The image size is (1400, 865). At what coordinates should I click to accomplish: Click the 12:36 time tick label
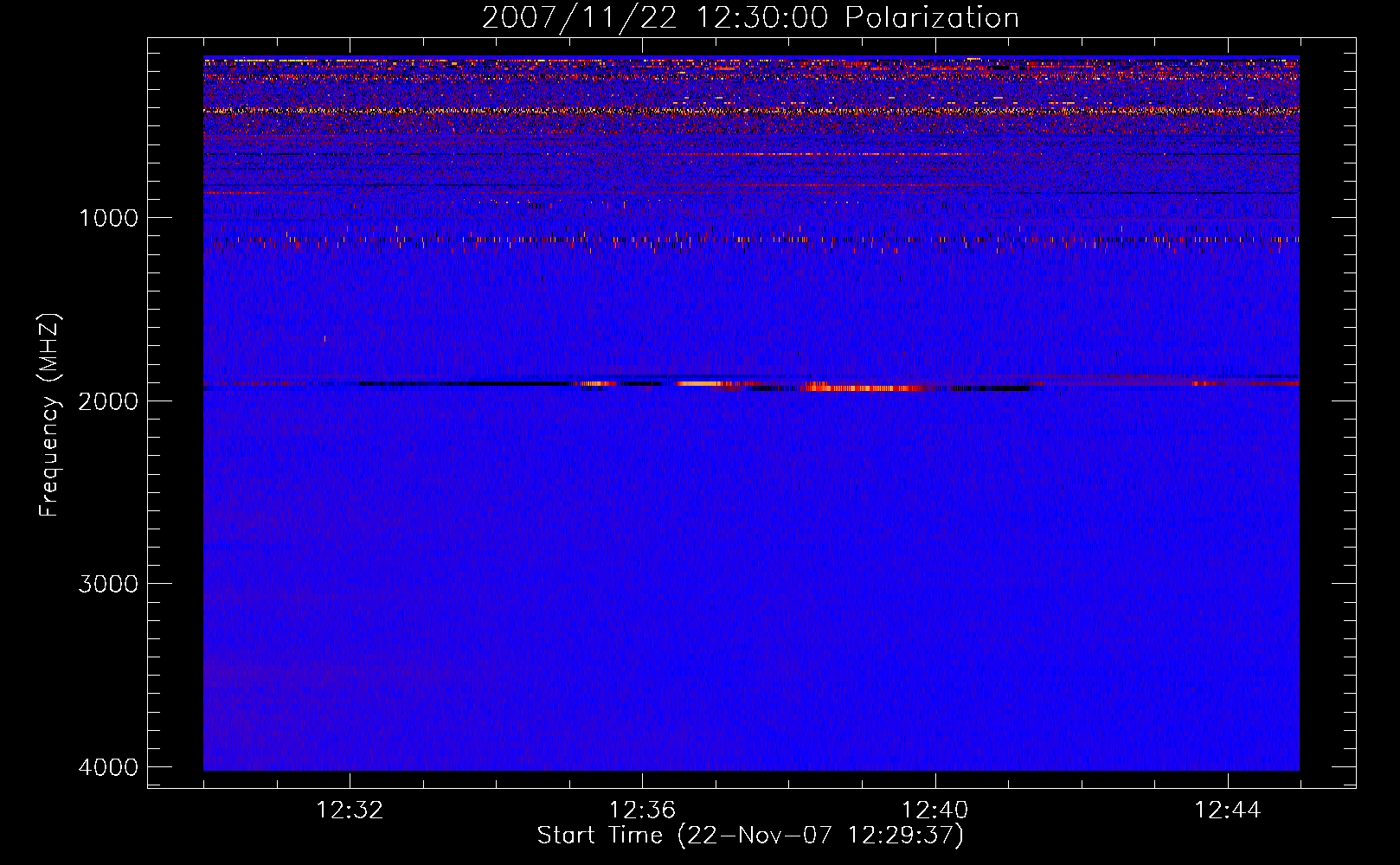coord(642,811)
